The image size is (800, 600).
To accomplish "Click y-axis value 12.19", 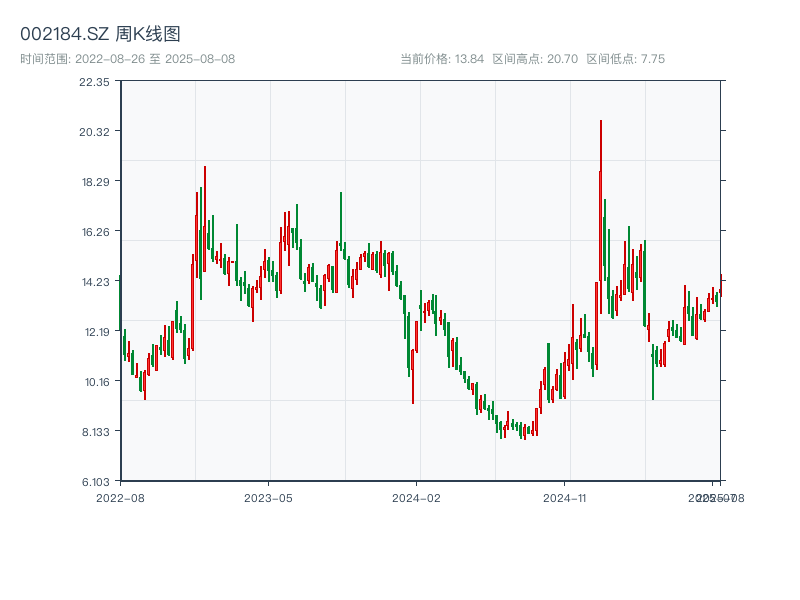I will pyautogui.click(x=97, y=332).
